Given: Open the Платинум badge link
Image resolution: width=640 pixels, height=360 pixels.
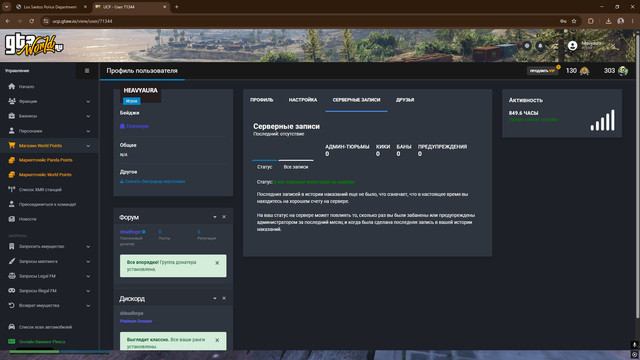Looking at the screenshot, I should point(134,126).
